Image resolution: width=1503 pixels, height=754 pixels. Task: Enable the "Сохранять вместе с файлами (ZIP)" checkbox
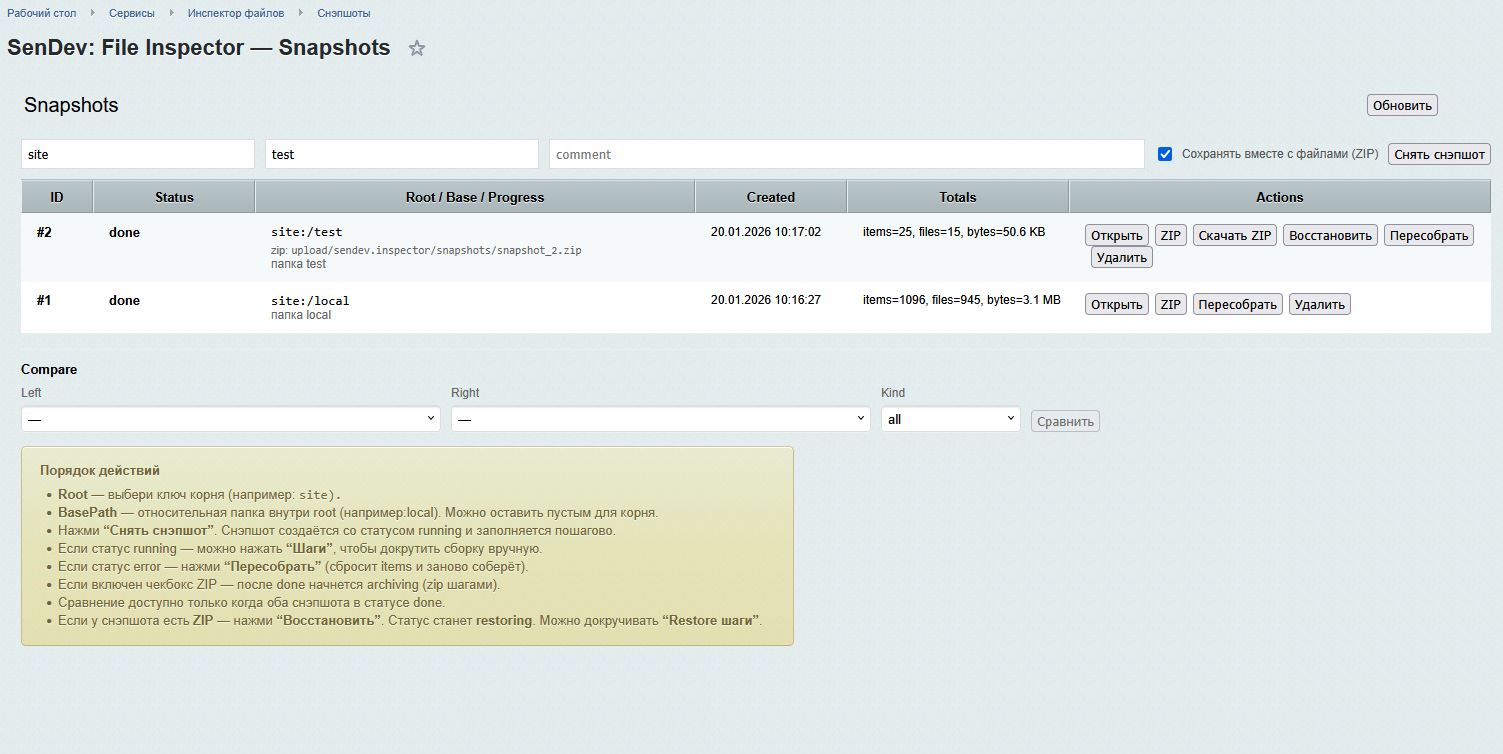pos(1164,153)
